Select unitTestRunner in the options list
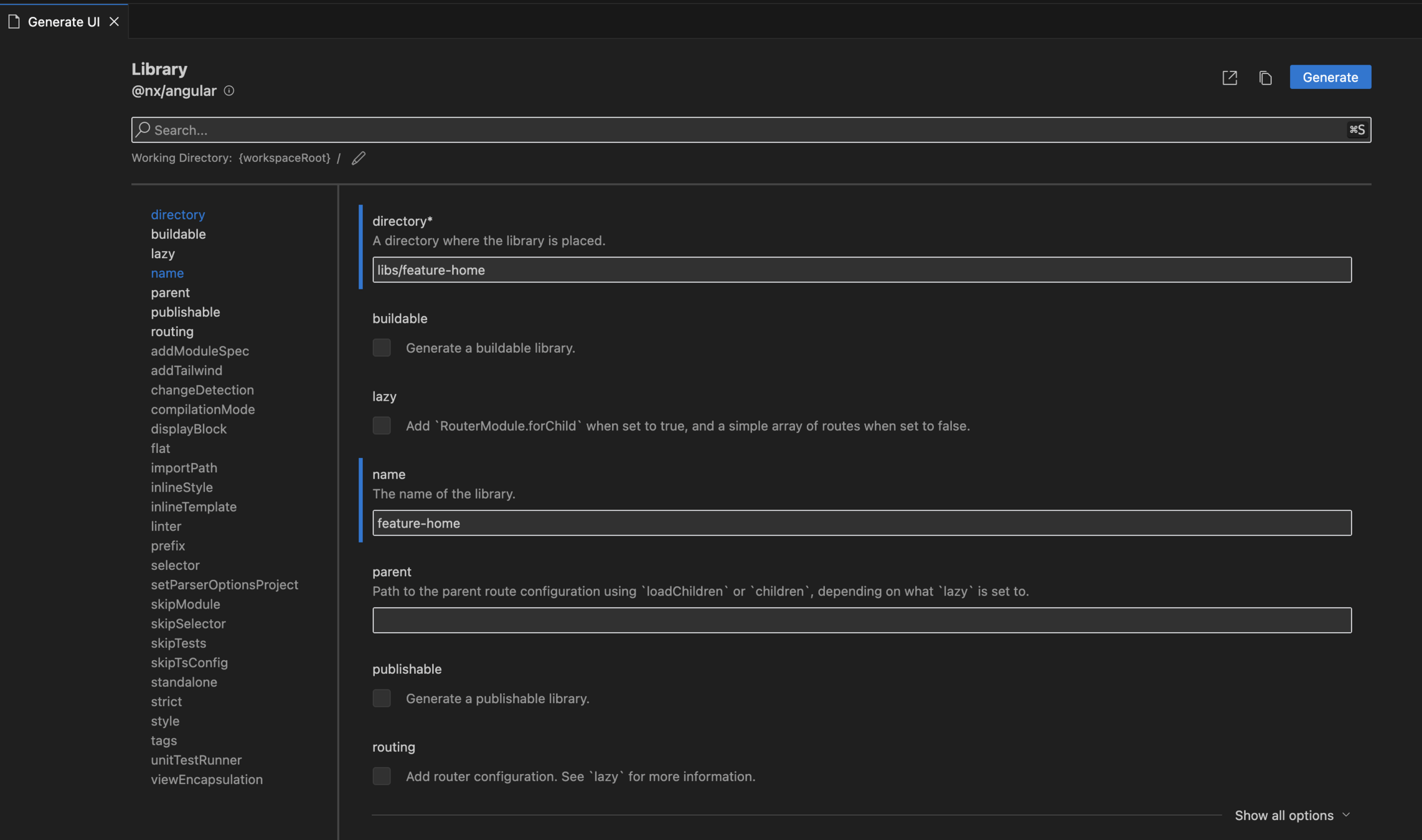The image size is (1422, 840). [196, 760]
